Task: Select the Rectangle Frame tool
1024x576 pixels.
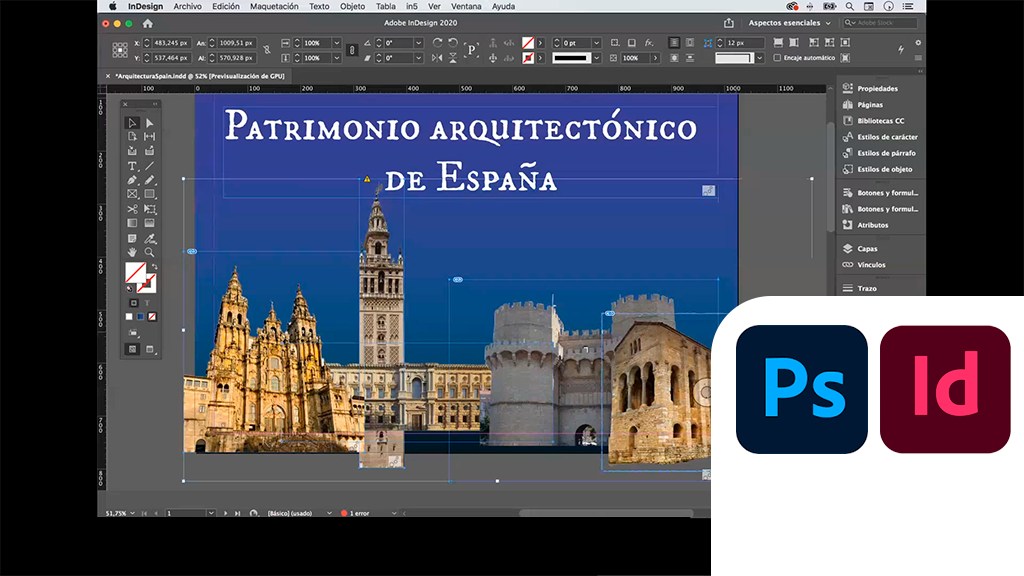Action: (132, 194)
